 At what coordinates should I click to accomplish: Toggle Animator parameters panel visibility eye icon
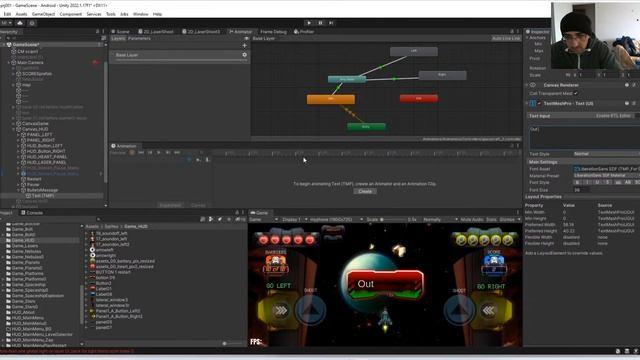point(246,38)
